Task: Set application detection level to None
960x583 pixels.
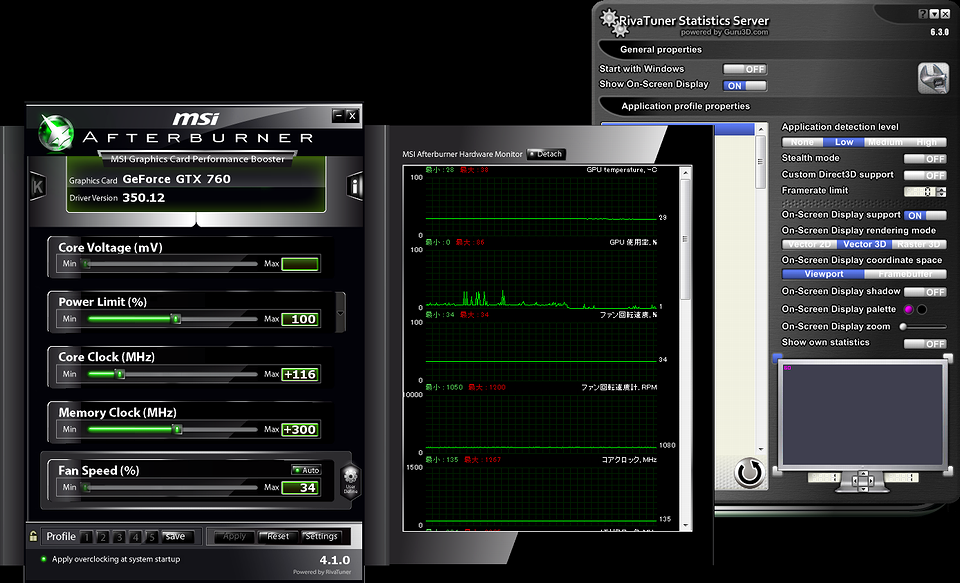Action: point(802,142)
